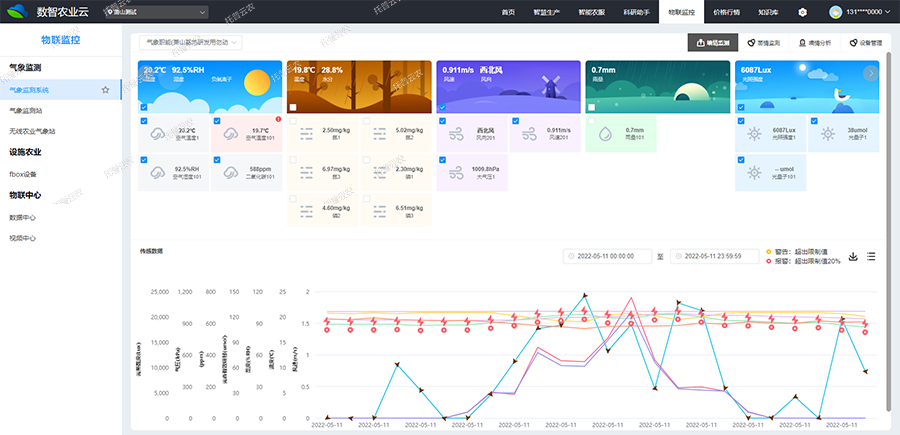
Task: Click the download icon above the chart
Action: [853, 257]
